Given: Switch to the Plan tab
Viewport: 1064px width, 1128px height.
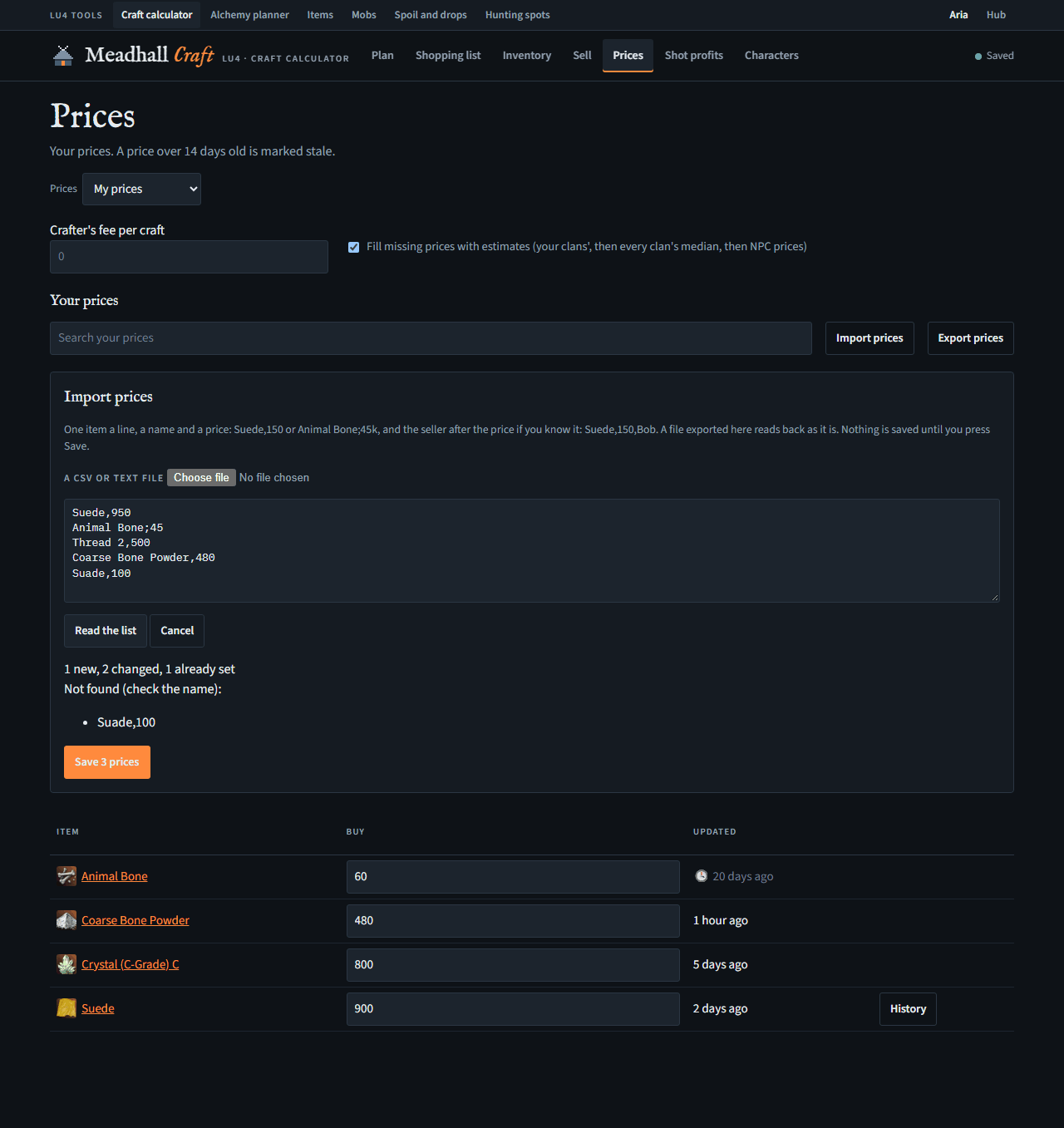Looking at the screenshot, I should point(382,56).
